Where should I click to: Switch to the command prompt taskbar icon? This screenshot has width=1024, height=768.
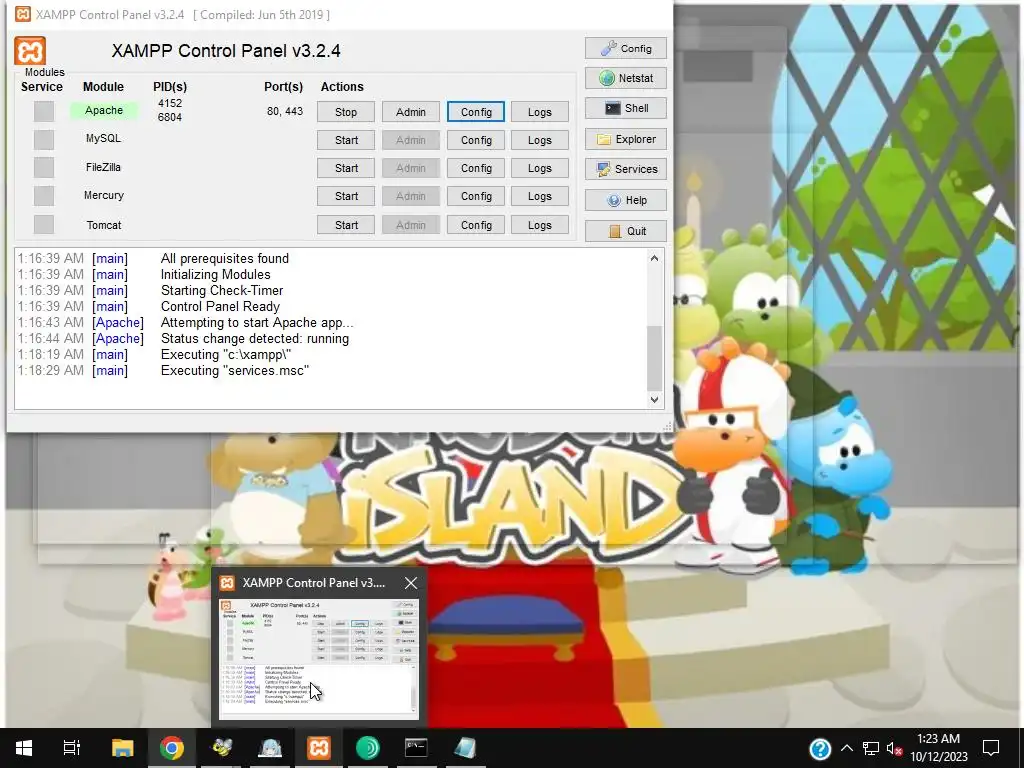(416, 748)
